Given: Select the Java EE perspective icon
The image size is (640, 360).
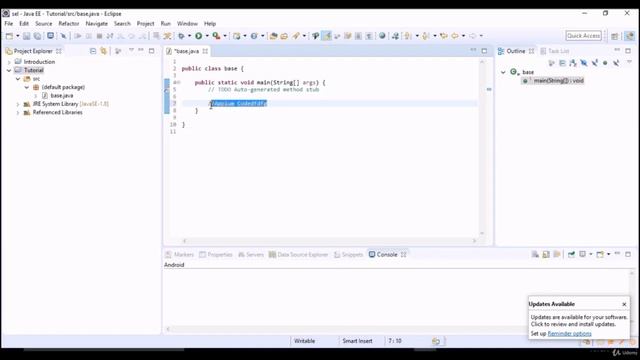Looking at the screenshot, I should pyautogui.click(x=630, y=36).
